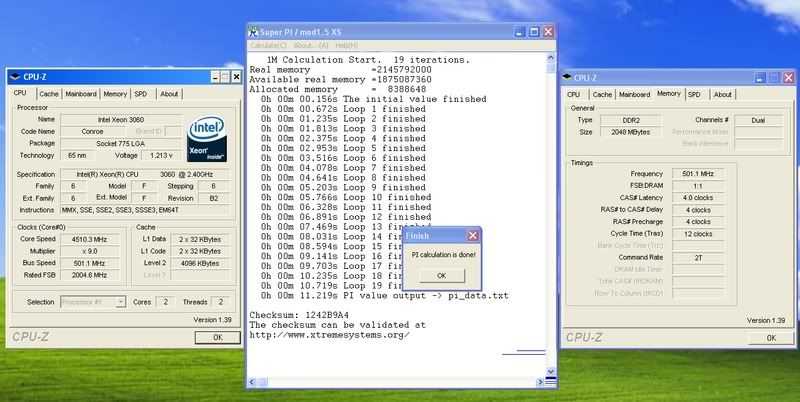Viewport: 800px width, 402px height.
Task: Click the Core Speed value 4510.3 MHz
Action: click(x=90, y=239)
